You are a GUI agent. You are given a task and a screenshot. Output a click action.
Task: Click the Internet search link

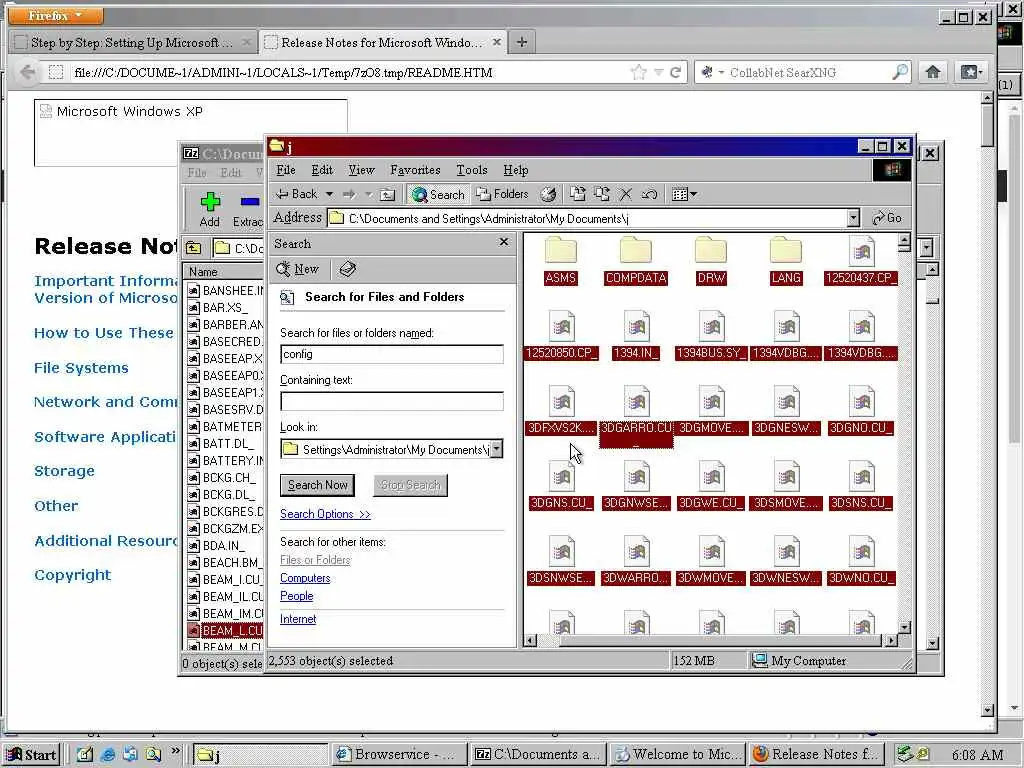298,619
